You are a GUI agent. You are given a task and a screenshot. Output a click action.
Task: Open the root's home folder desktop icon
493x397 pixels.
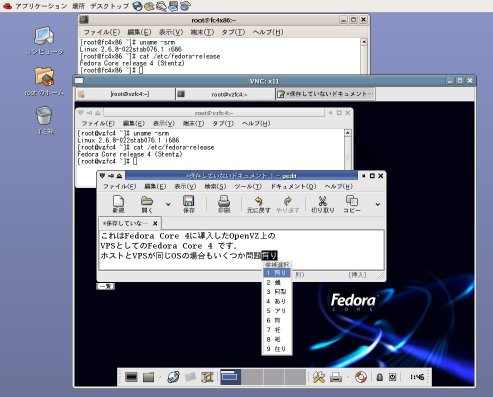click(x=44, y=81)
